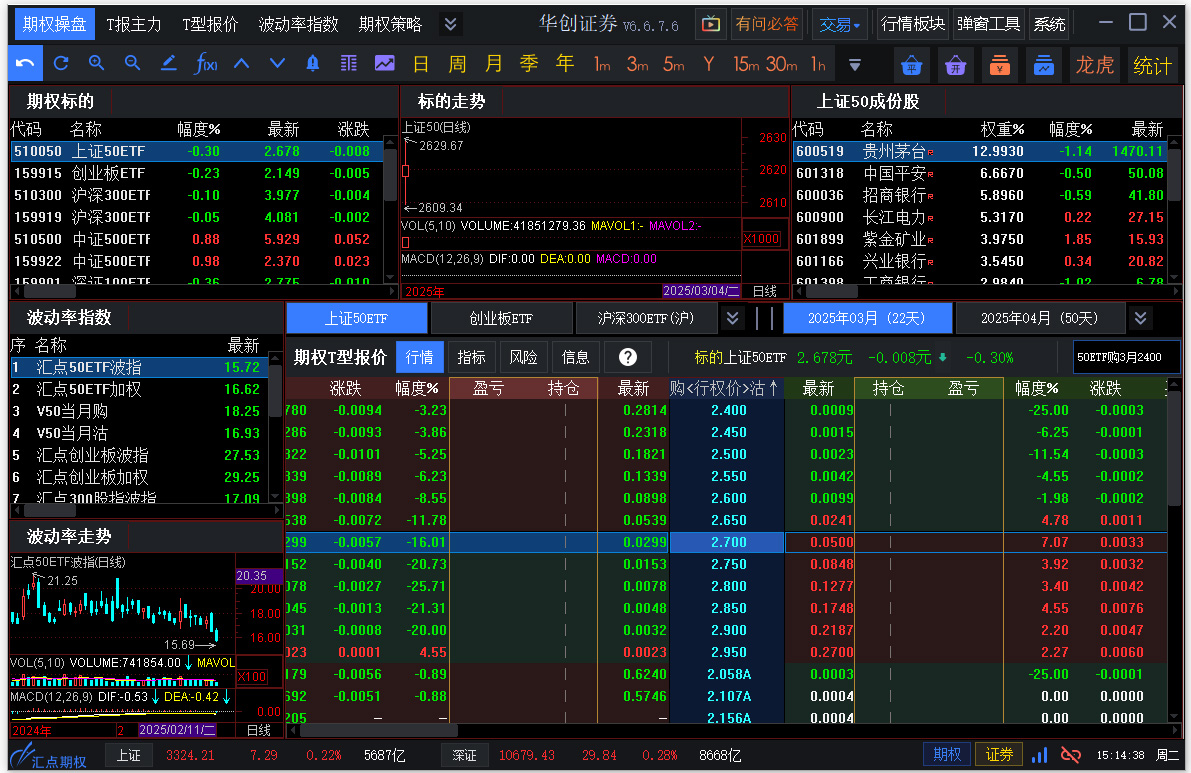This screenshot has width=1191, height=773.
Task: Click the screen capture icon in title bar
Action: (711, 24)
